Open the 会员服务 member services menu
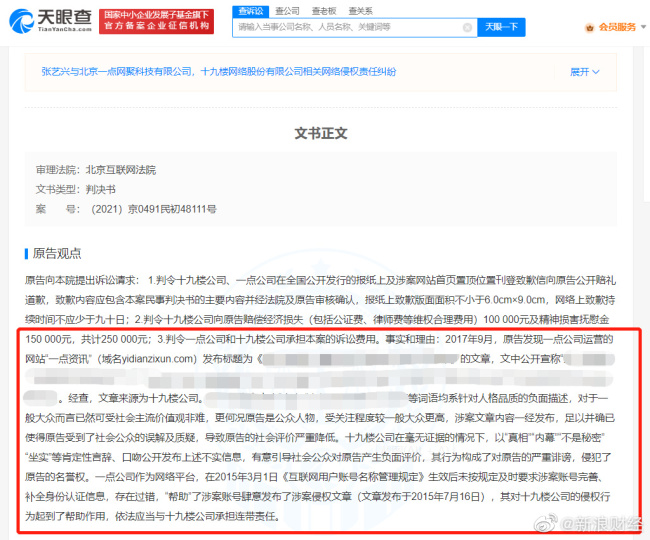Screen dimensions: 650x540 (x=617, y=27)
